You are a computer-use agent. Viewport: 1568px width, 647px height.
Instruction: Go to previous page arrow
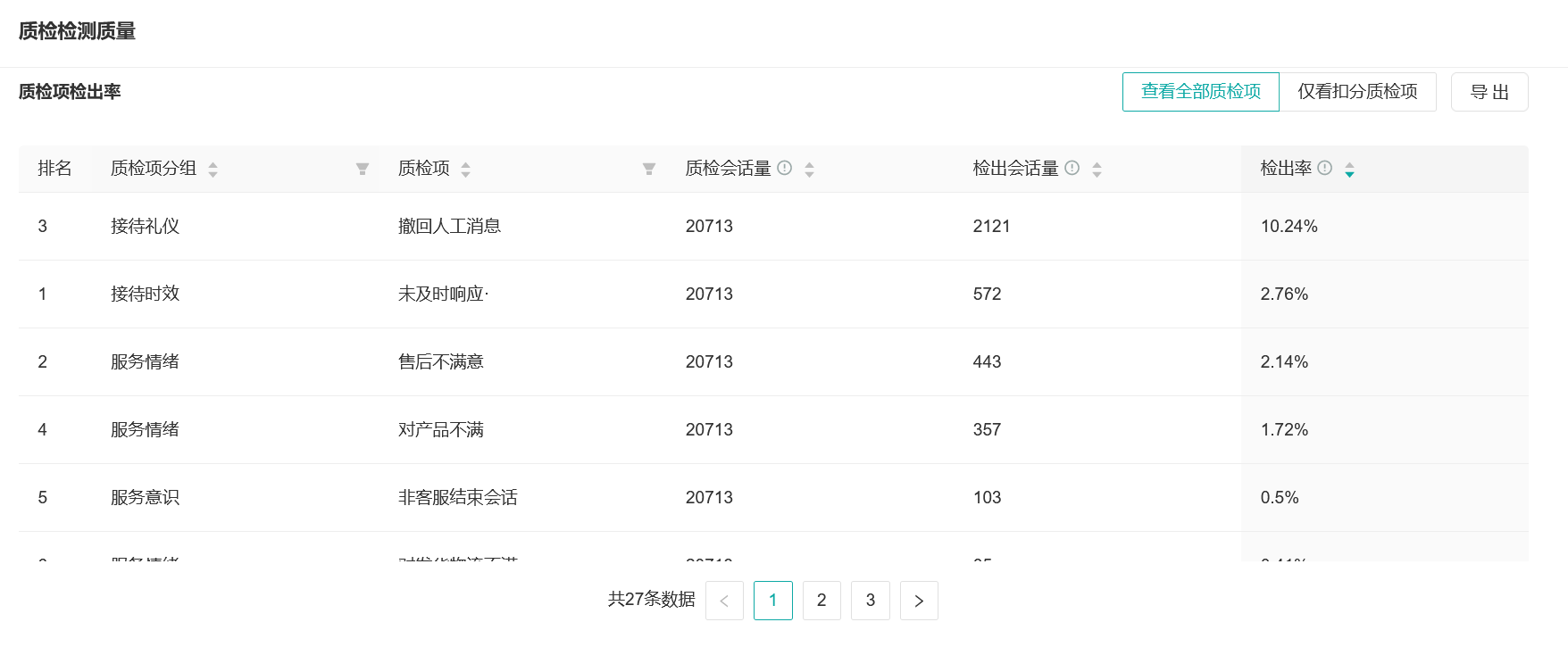pos(724,601)
